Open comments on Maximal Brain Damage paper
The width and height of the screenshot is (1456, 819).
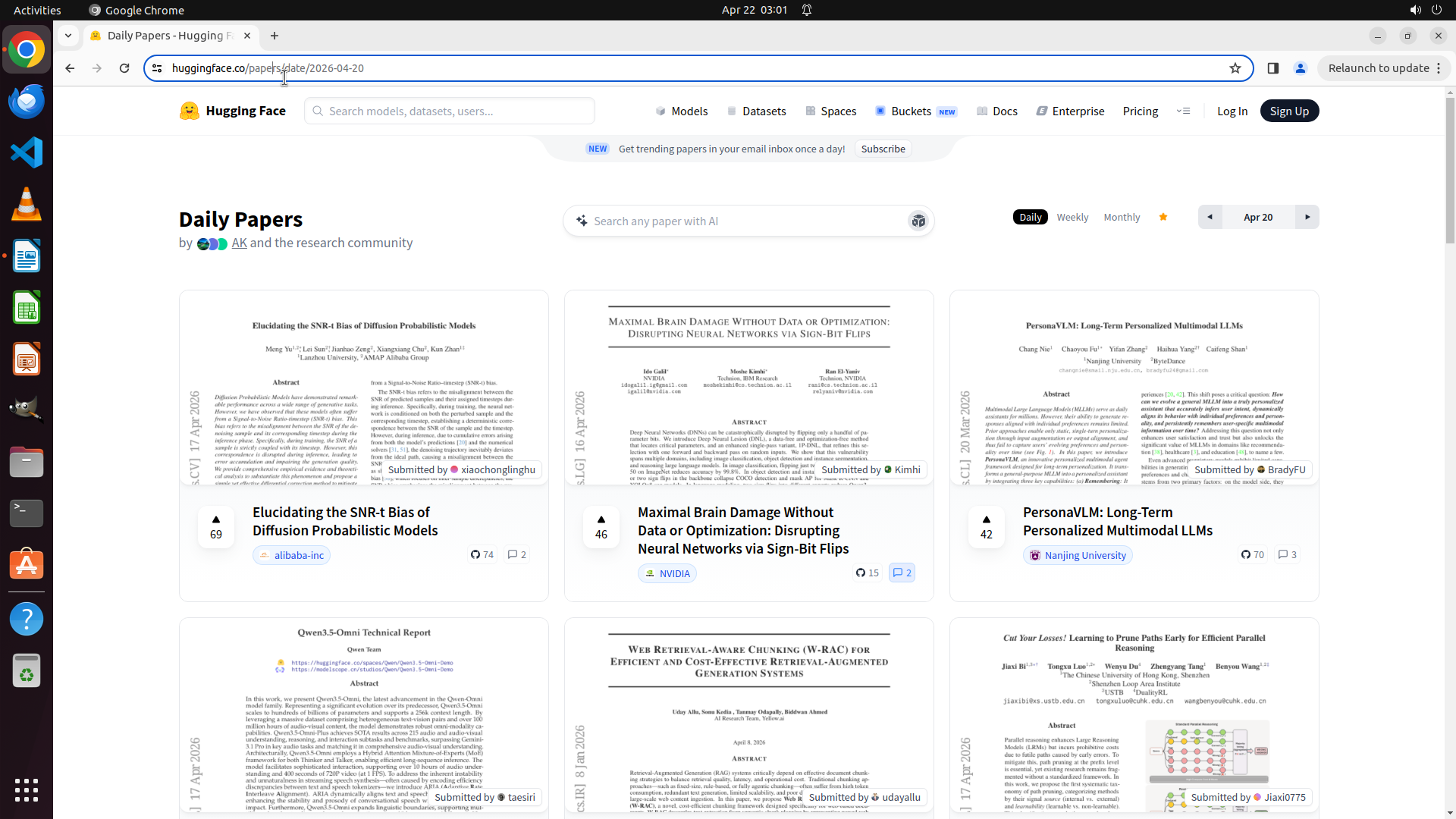pos(902,573)
